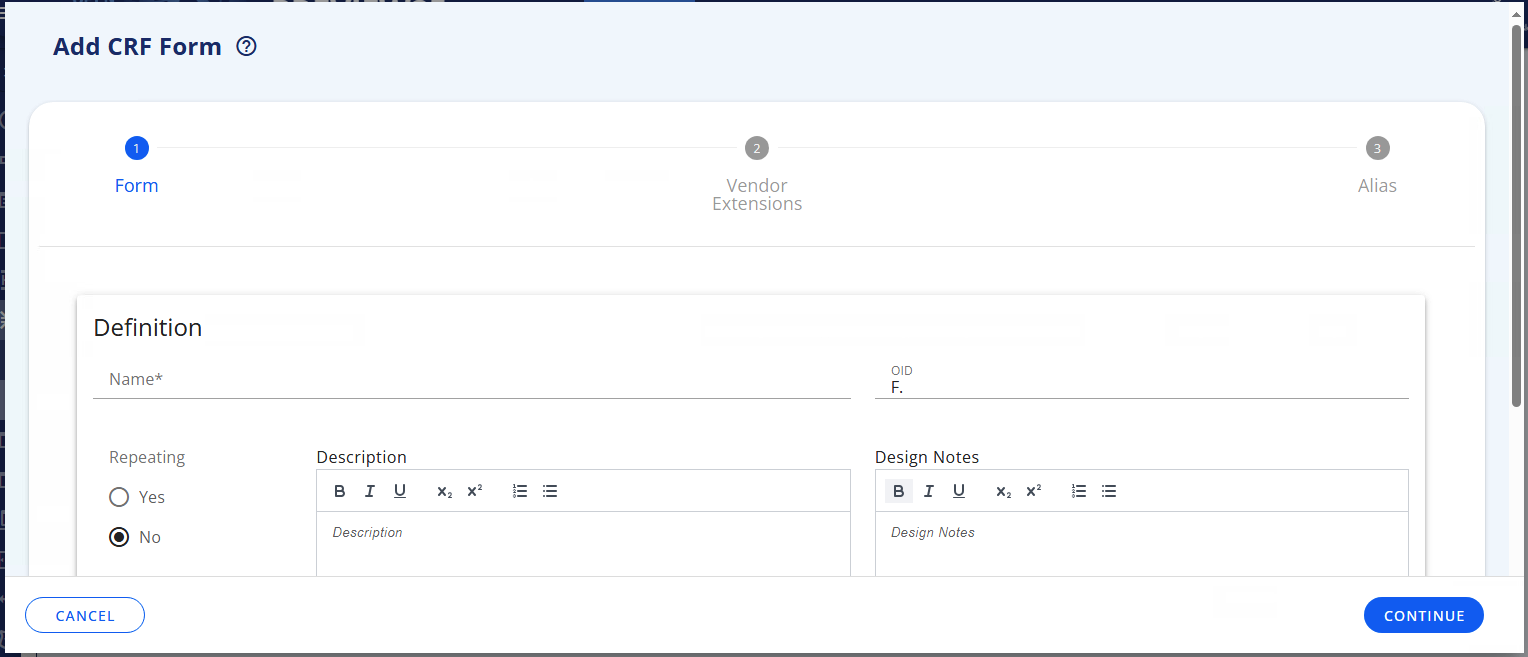Create a bulleted list in the Design Notes editor

coord(1108,490)
